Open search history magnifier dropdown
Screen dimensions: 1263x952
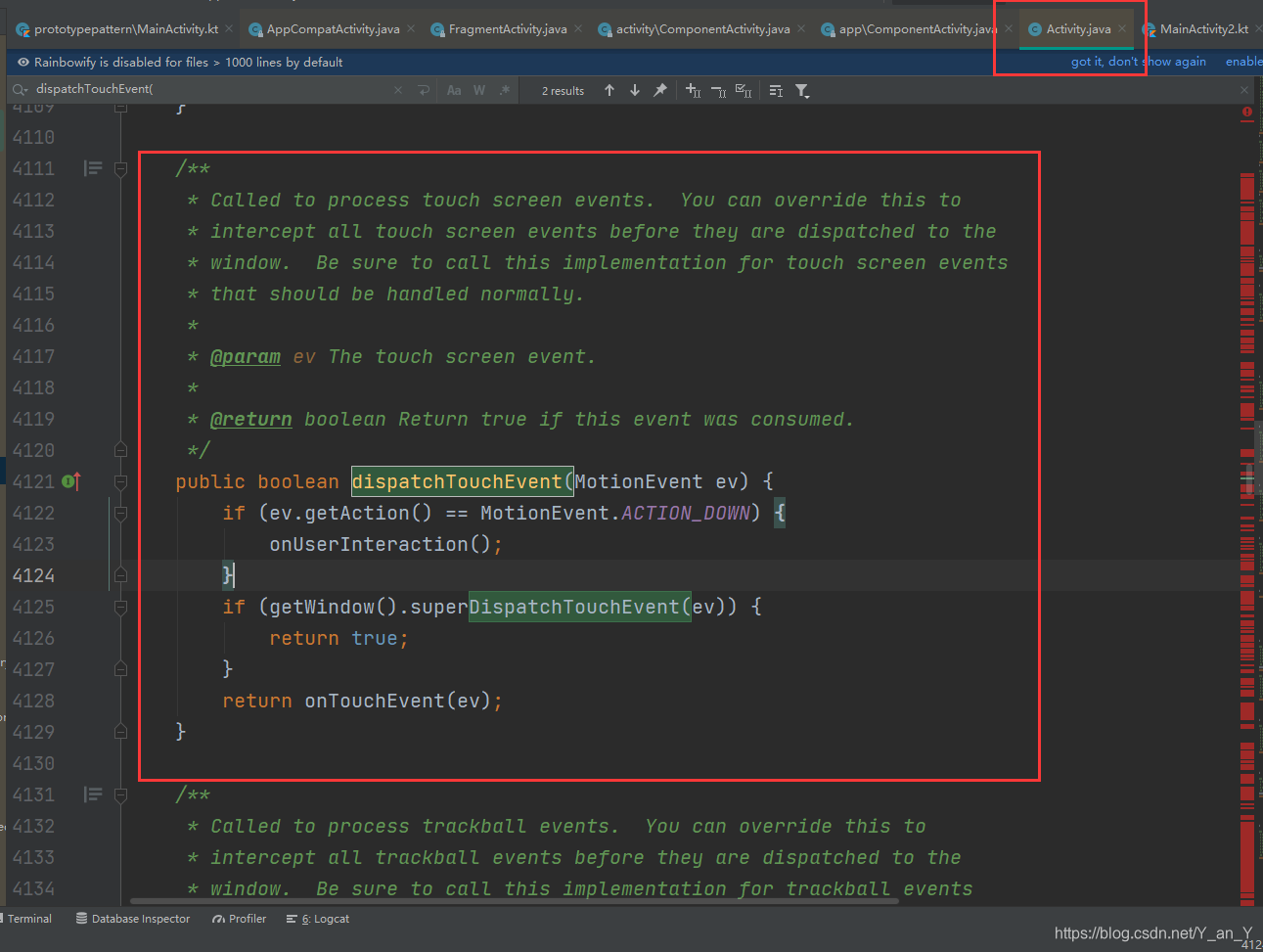(x=19, y=90)
